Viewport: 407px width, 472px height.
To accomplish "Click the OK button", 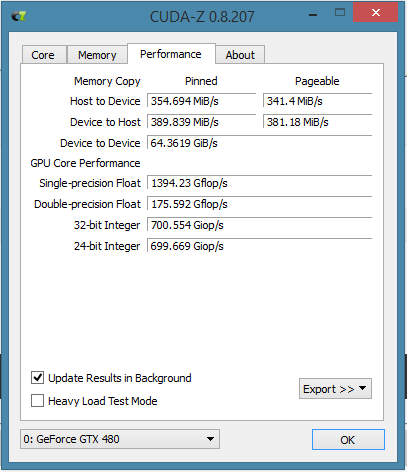I will tap(348, 440).
